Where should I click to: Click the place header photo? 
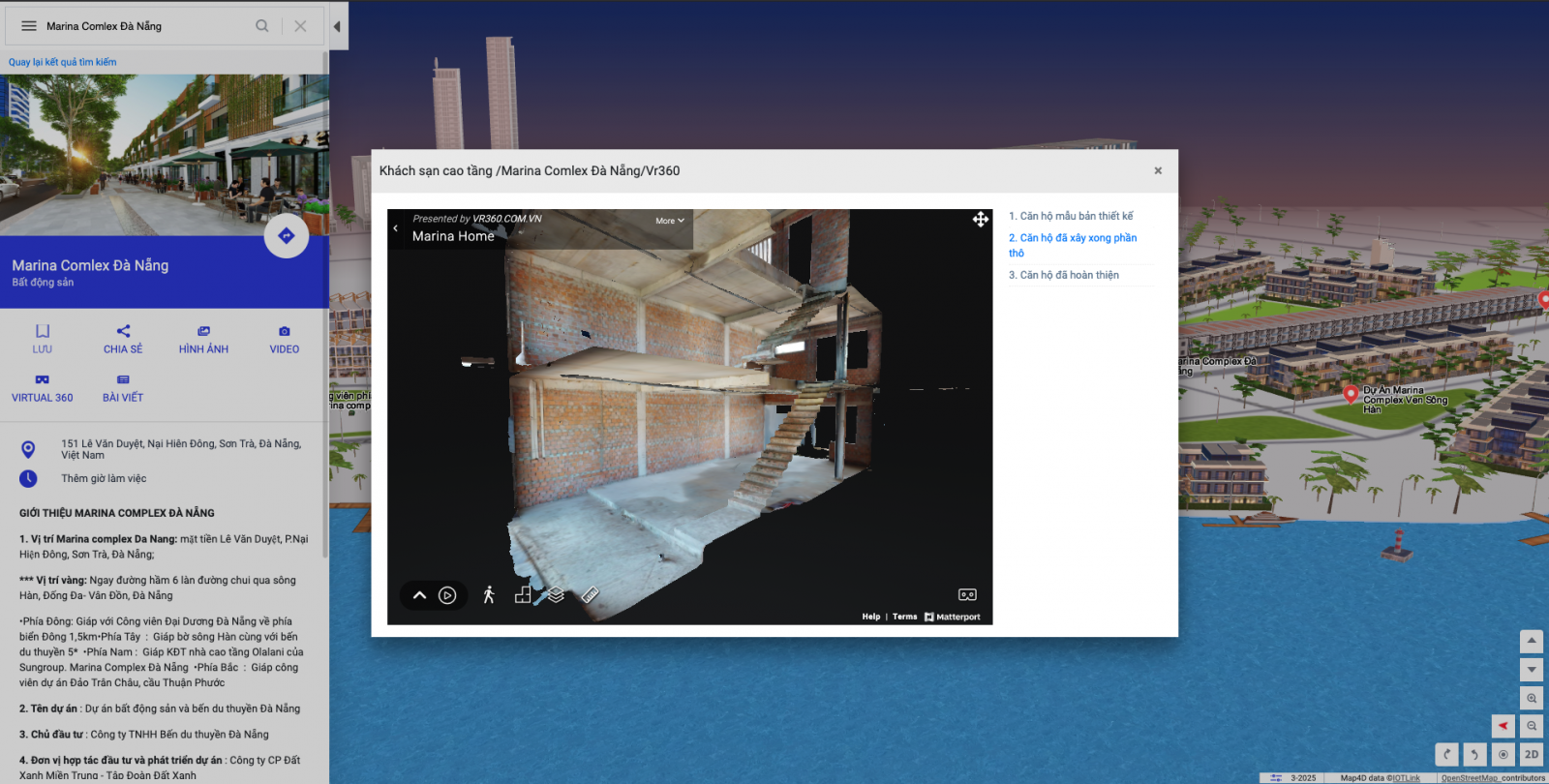pos(165,155)
